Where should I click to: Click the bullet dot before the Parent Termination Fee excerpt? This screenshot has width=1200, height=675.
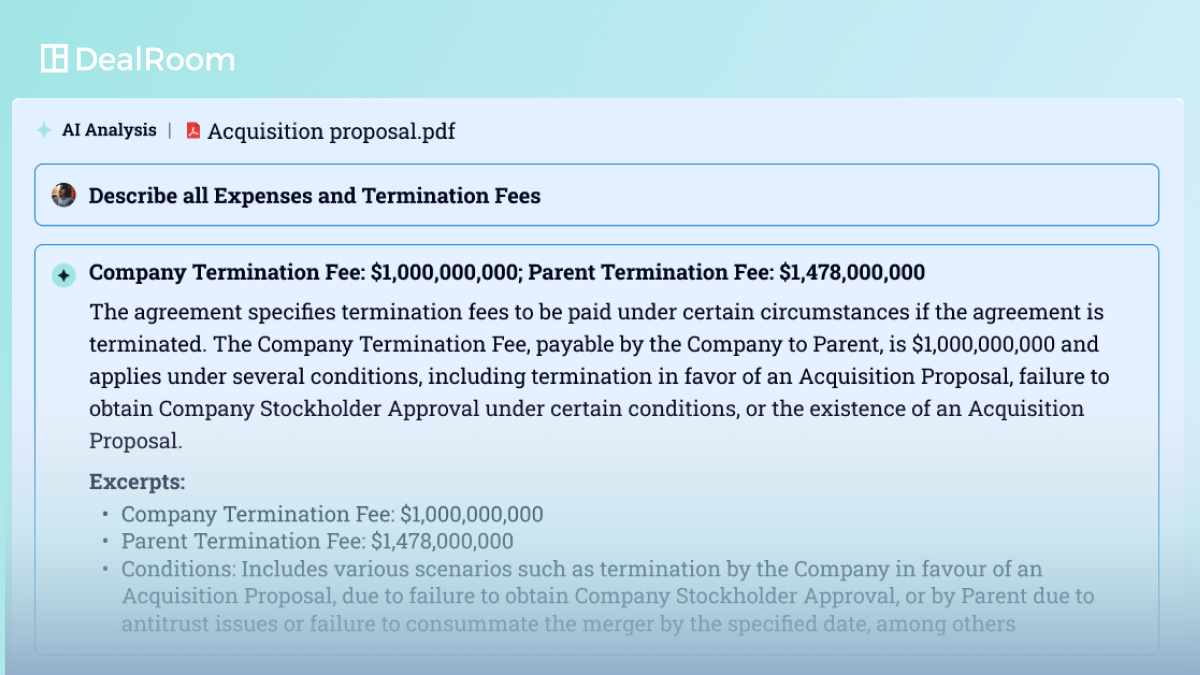tap(106, 542)
